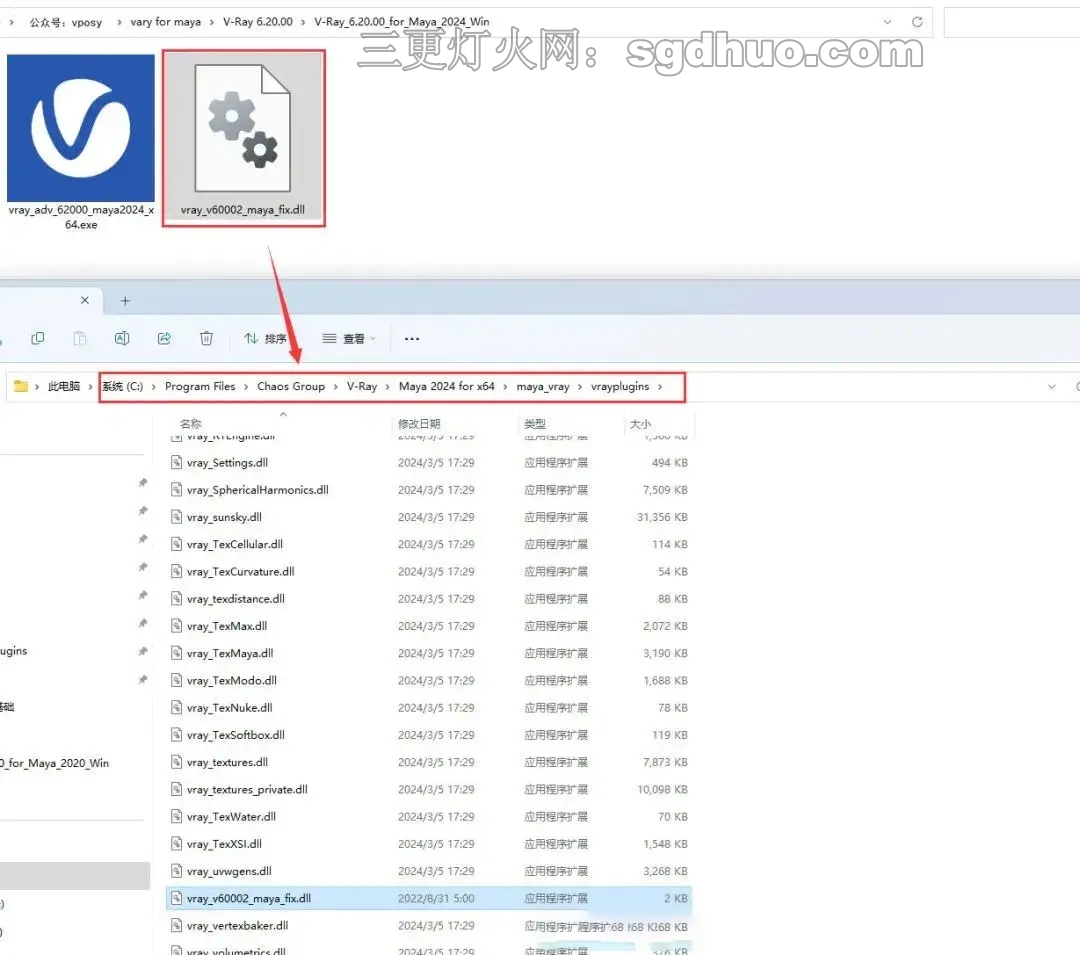The image size is (1080, 955).
Task: Go to V-Ray in the lower breadcrumb
Action: [x=362, y=386]
